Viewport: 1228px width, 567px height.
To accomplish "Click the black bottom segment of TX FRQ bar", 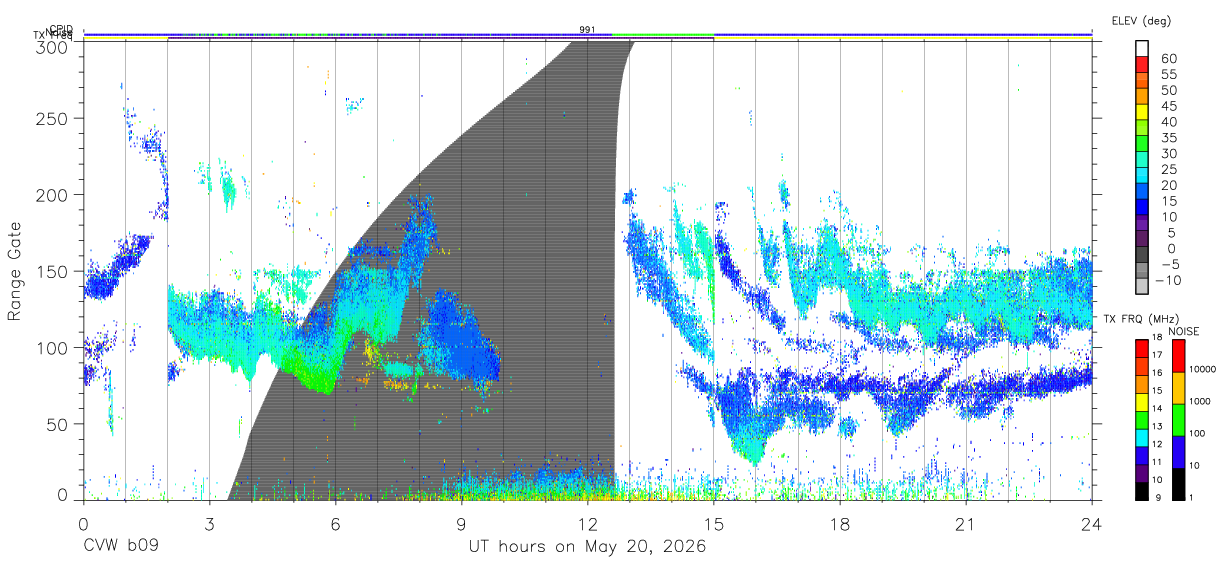I will pyautogui.click(x=1143, y=489).
